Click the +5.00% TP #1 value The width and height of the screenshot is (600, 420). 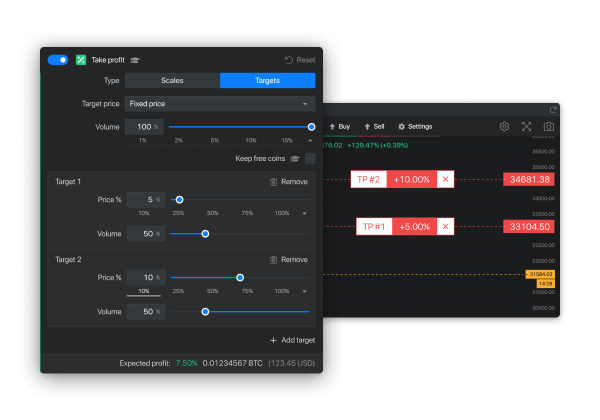414,227
